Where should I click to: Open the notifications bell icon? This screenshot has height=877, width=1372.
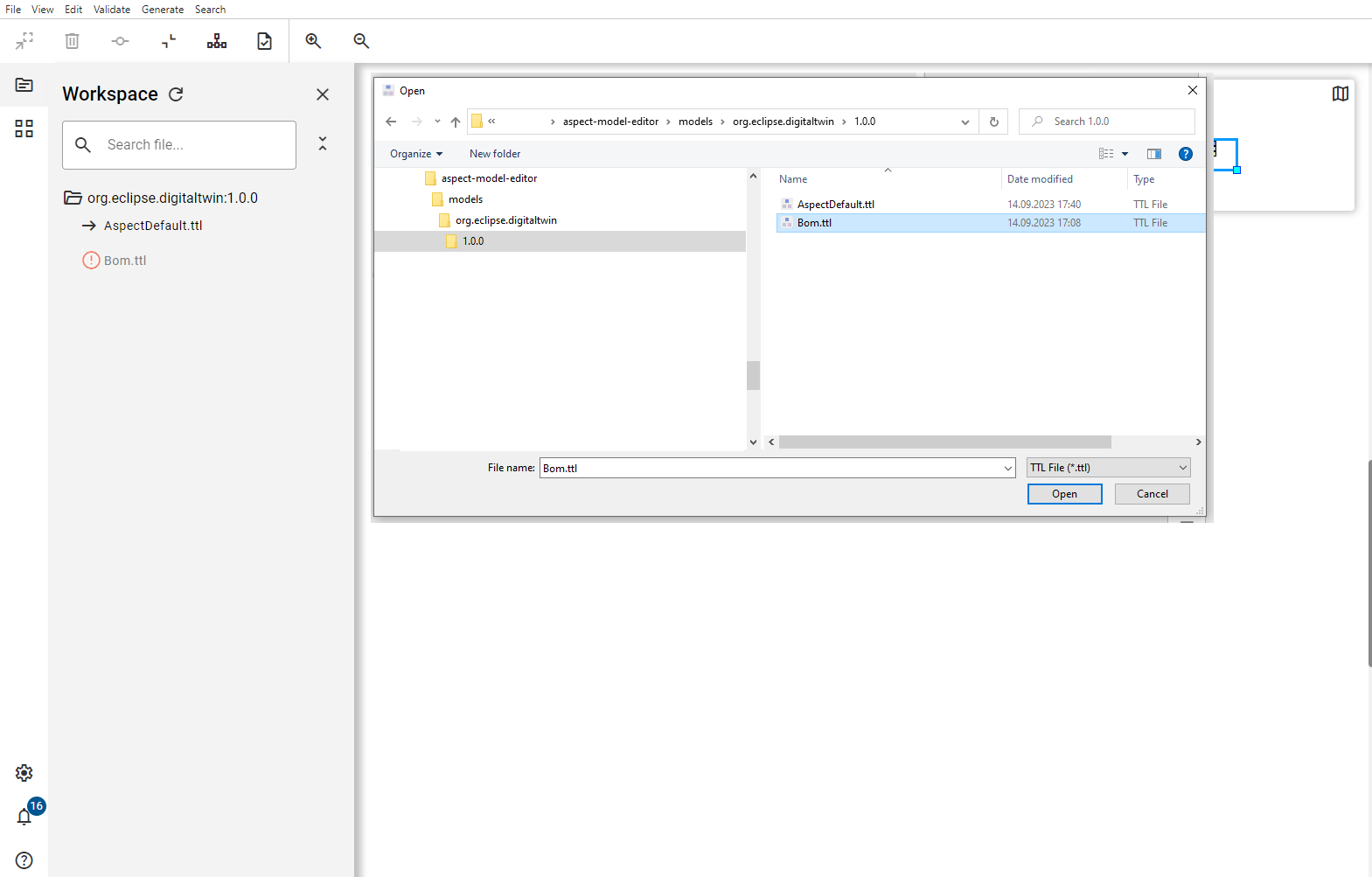click(x=24, y=817)
